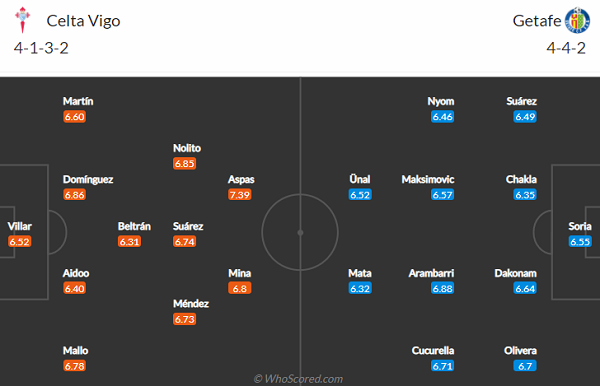Select Nyom rating badge 6.46
This screenshot has height=386, width=600.
442,117
